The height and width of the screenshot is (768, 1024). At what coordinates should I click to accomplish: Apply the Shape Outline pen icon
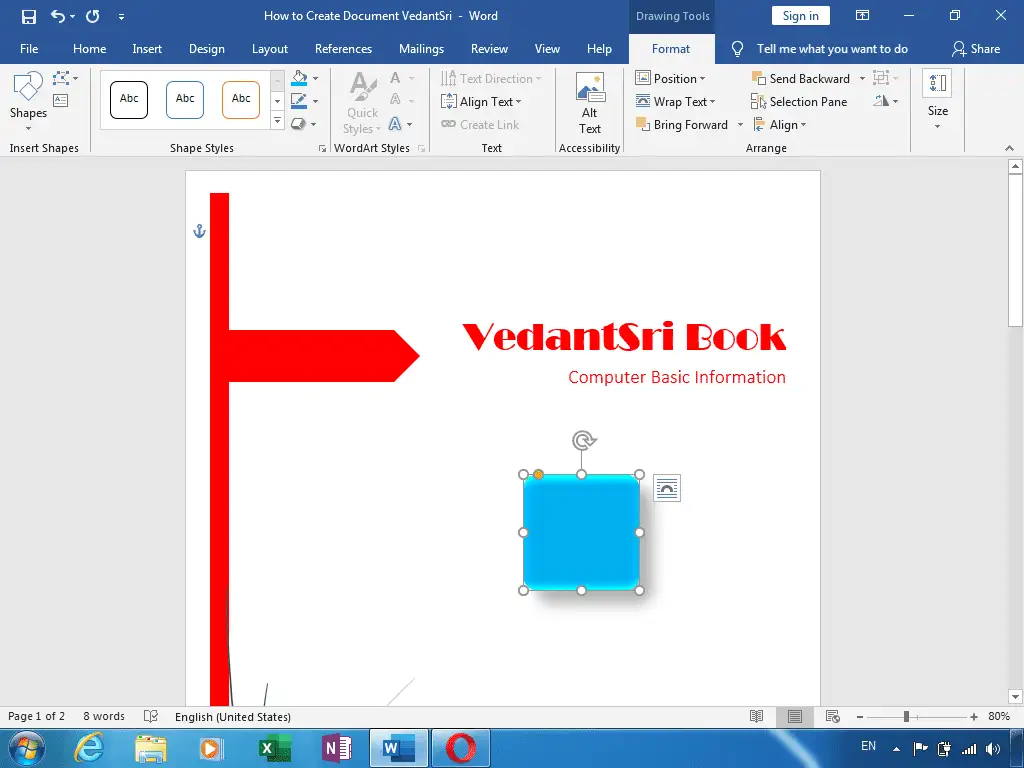click(x=299, y=101)
